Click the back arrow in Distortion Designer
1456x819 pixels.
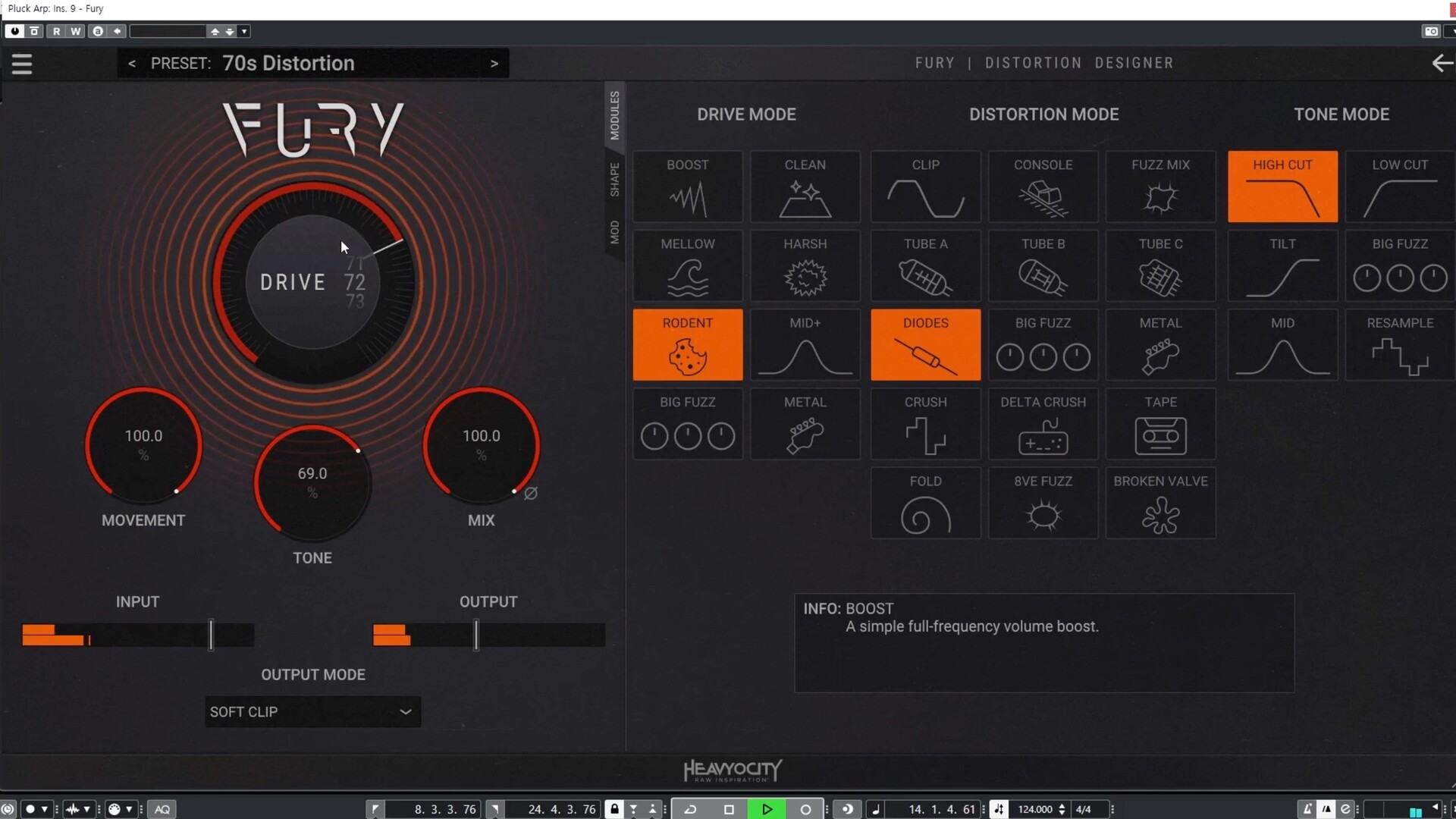point(1442,63)
